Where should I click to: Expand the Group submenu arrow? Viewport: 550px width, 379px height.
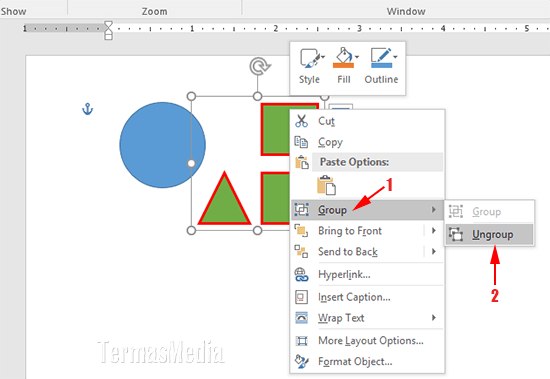click(434, 210)
